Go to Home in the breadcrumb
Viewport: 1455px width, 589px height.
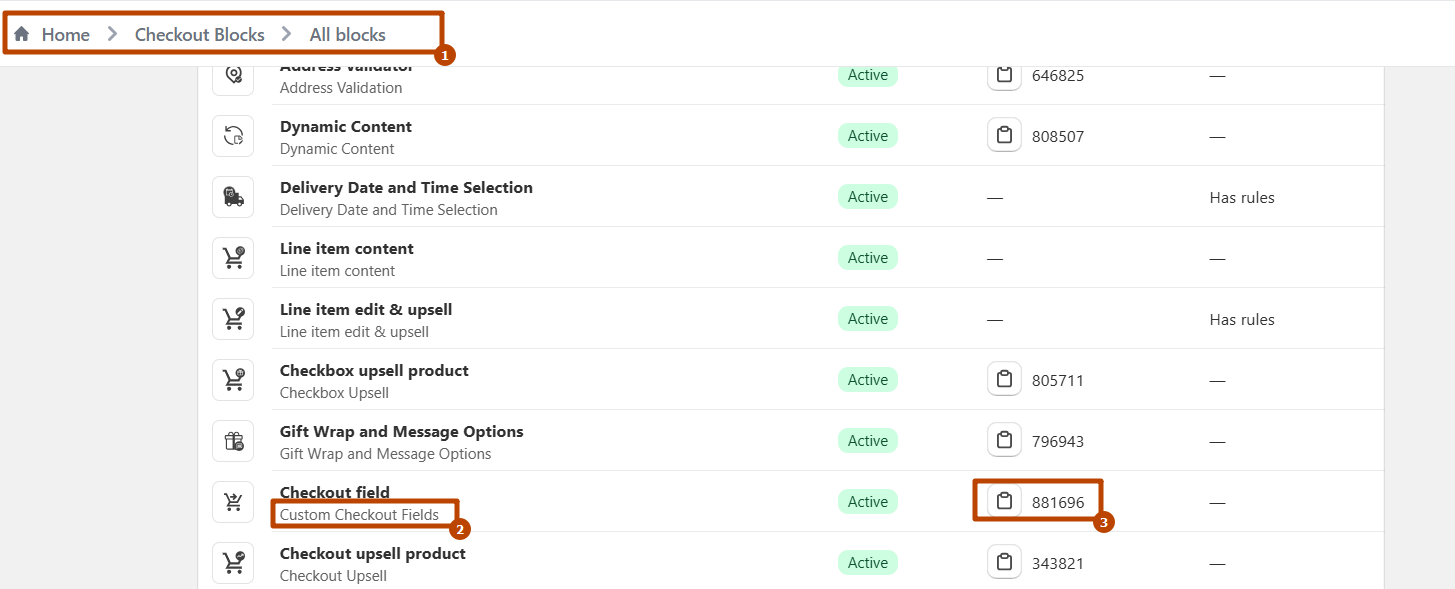[x=65, y=35]
